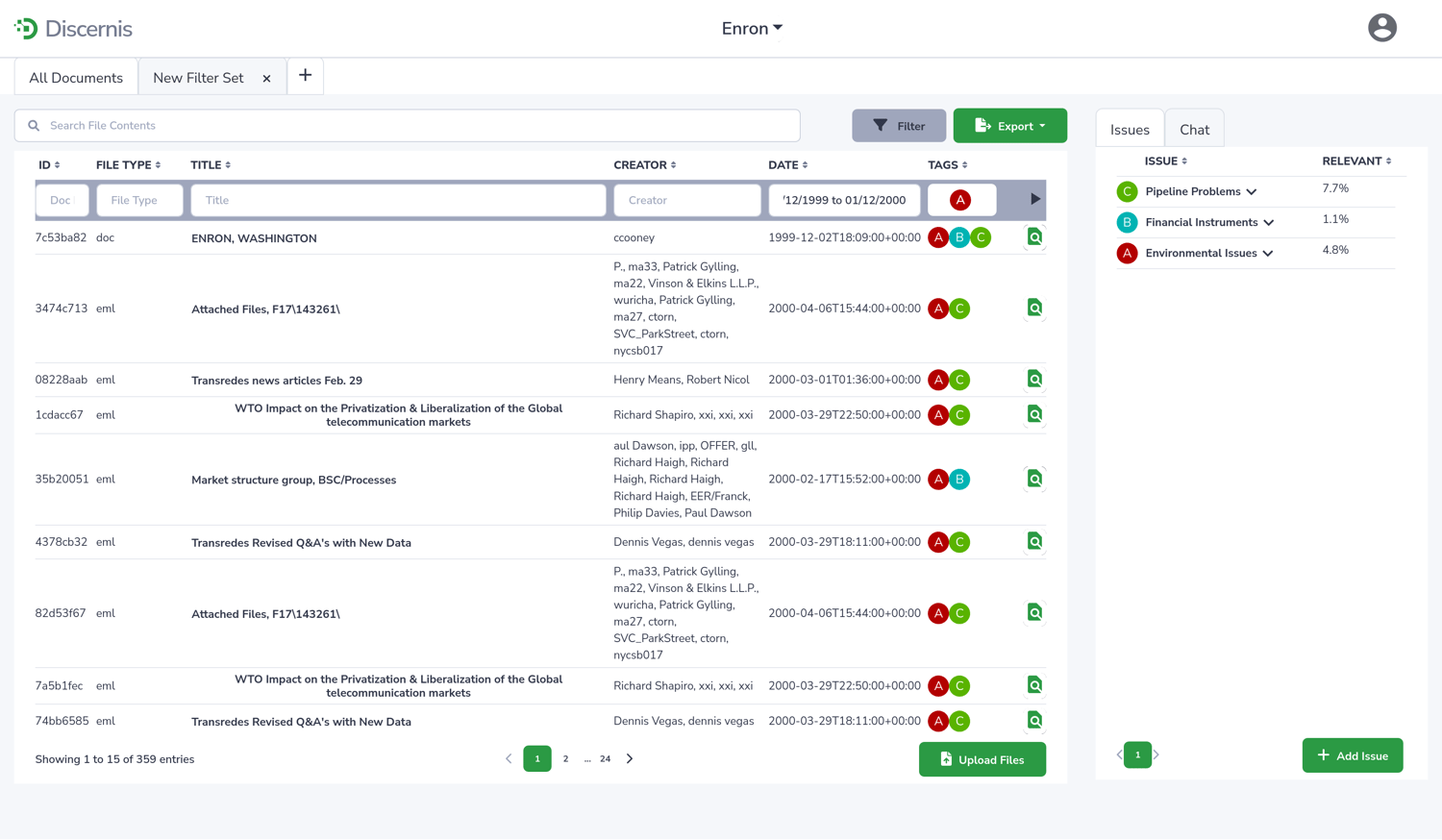Switch to the All Documents tab
This screenshot has width=1442, height=840.
[76, 78]
